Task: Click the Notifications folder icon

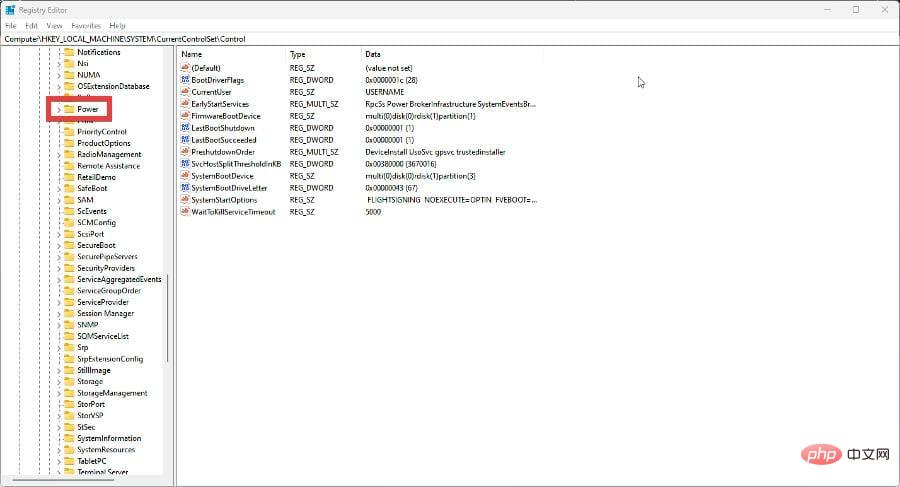Action: click(x=69, y=52)
